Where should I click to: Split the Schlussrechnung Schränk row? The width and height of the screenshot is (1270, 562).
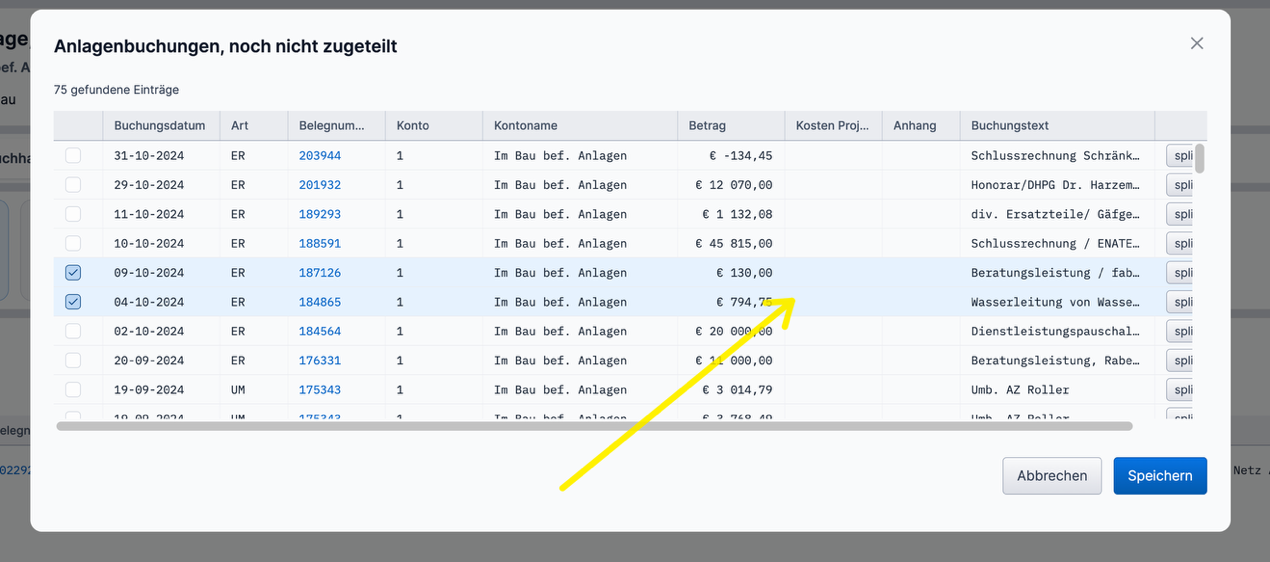click(x=1180, y=156)
